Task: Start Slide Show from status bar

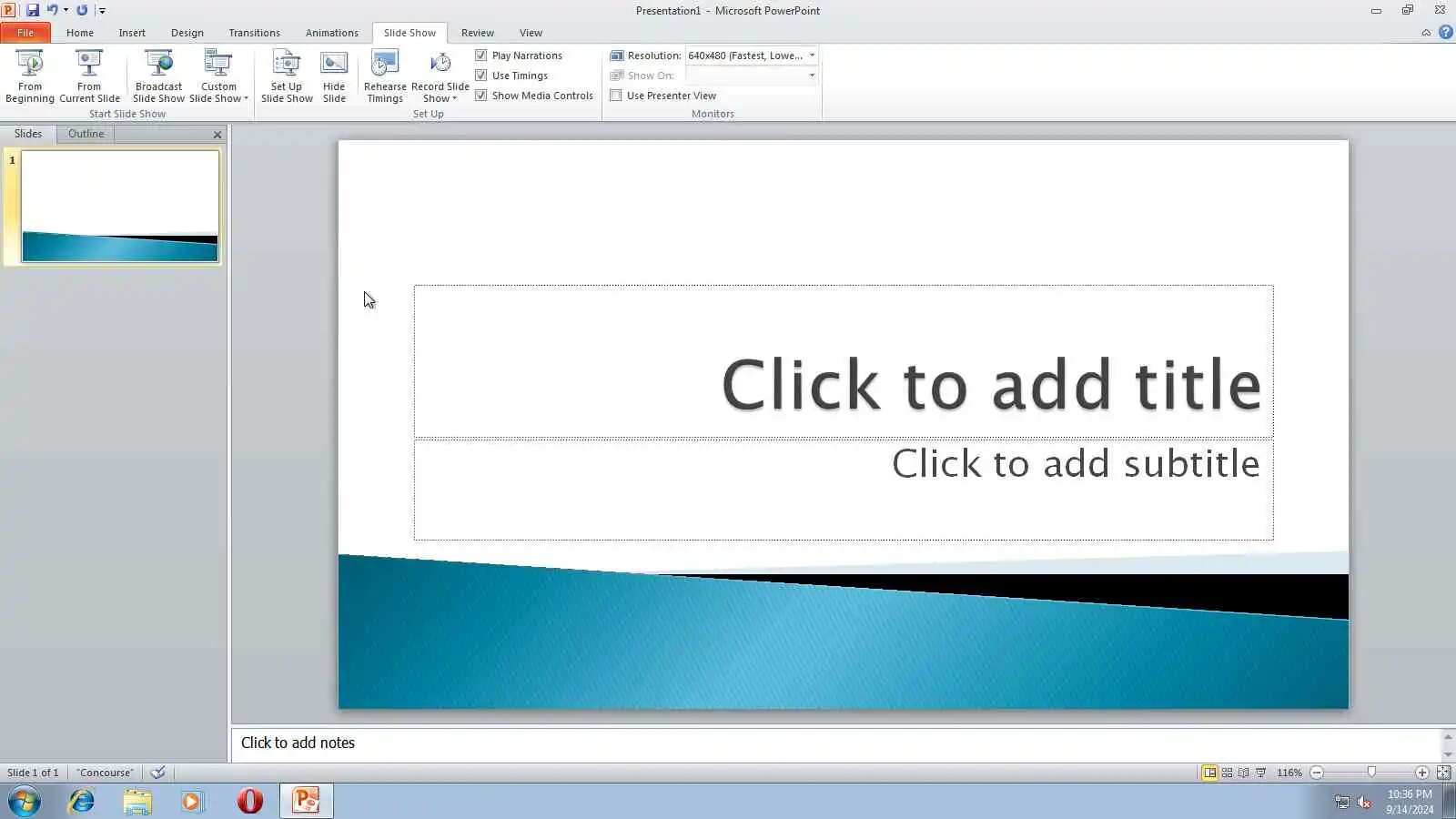Action: tap(1261, 773)
